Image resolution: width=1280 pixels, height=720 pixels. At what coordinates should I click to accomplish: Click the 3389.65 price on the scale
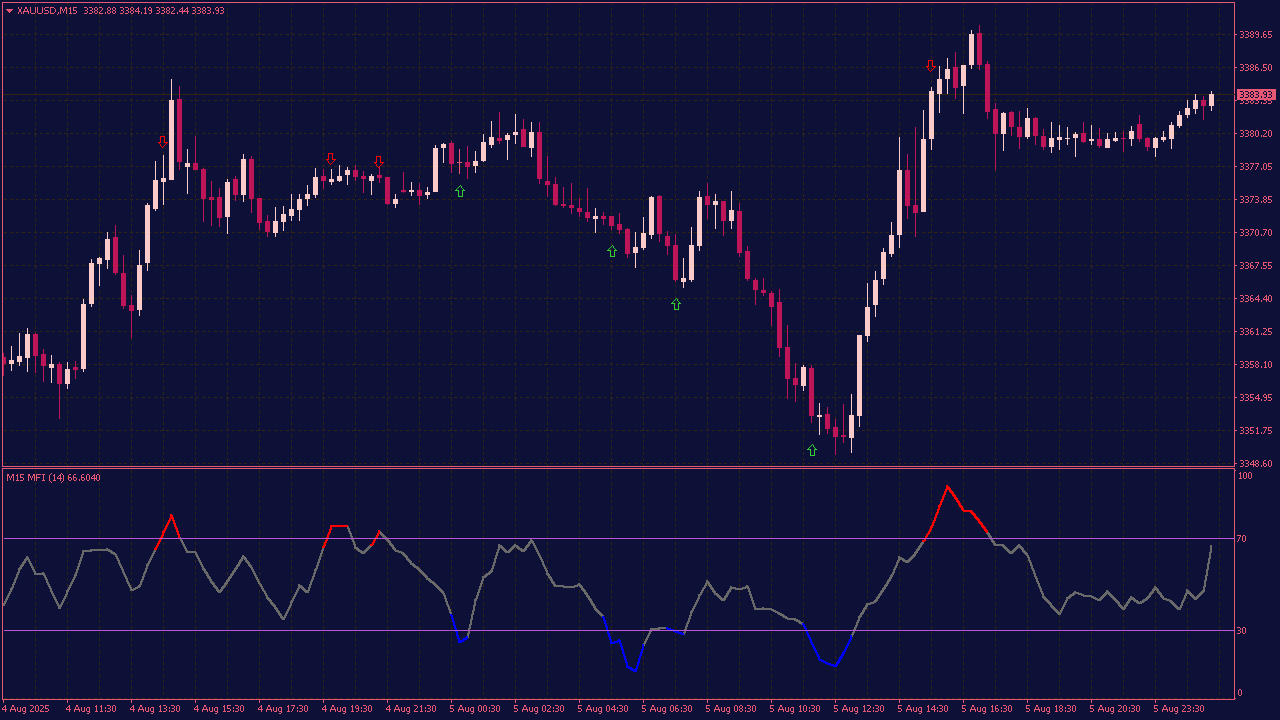pyautogui.click(x=1255, y=35)
